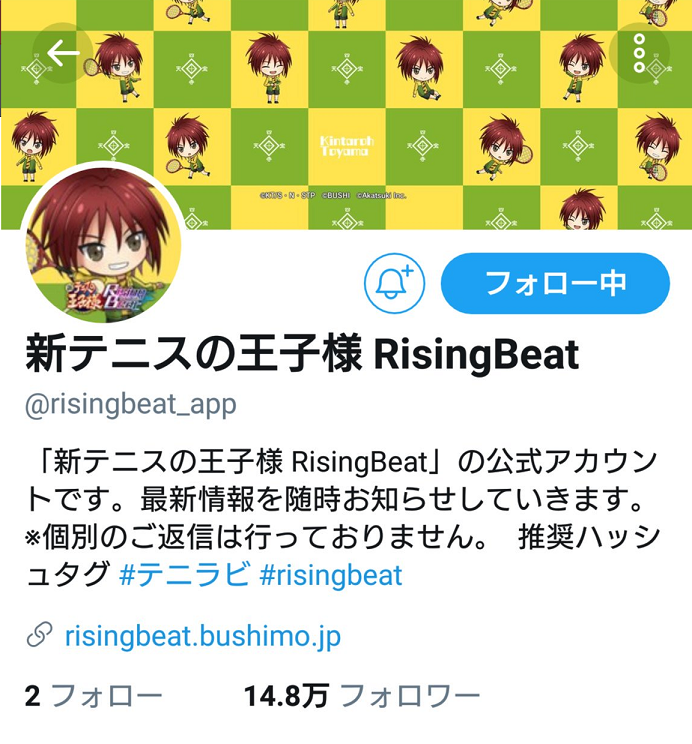The width and height of the screenshot is (692, 744).
Task: View the 2 フォロー following list
Action: point(94,697)
